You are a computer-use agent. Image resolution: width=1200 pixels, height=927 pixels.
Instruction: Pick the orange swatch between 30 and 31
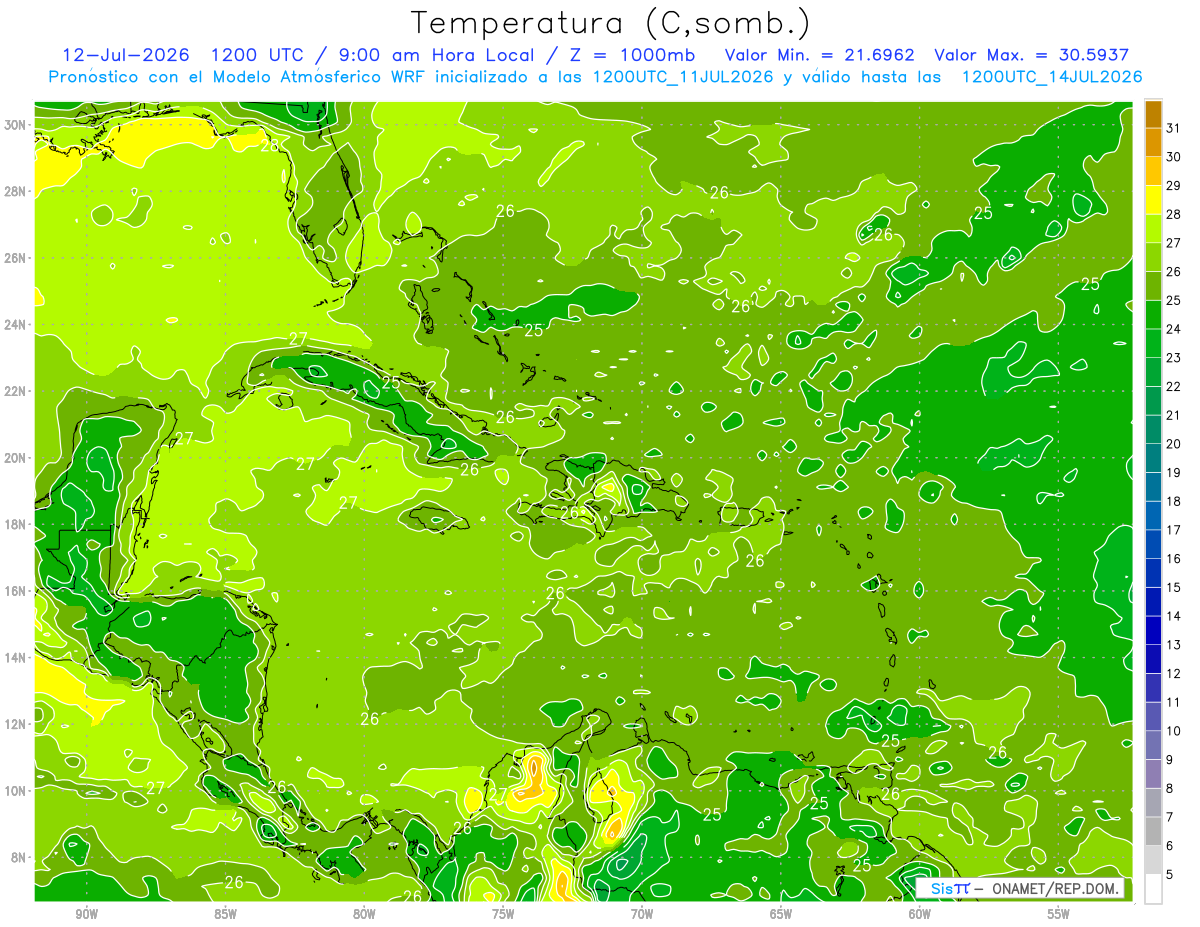[1153, 143]
